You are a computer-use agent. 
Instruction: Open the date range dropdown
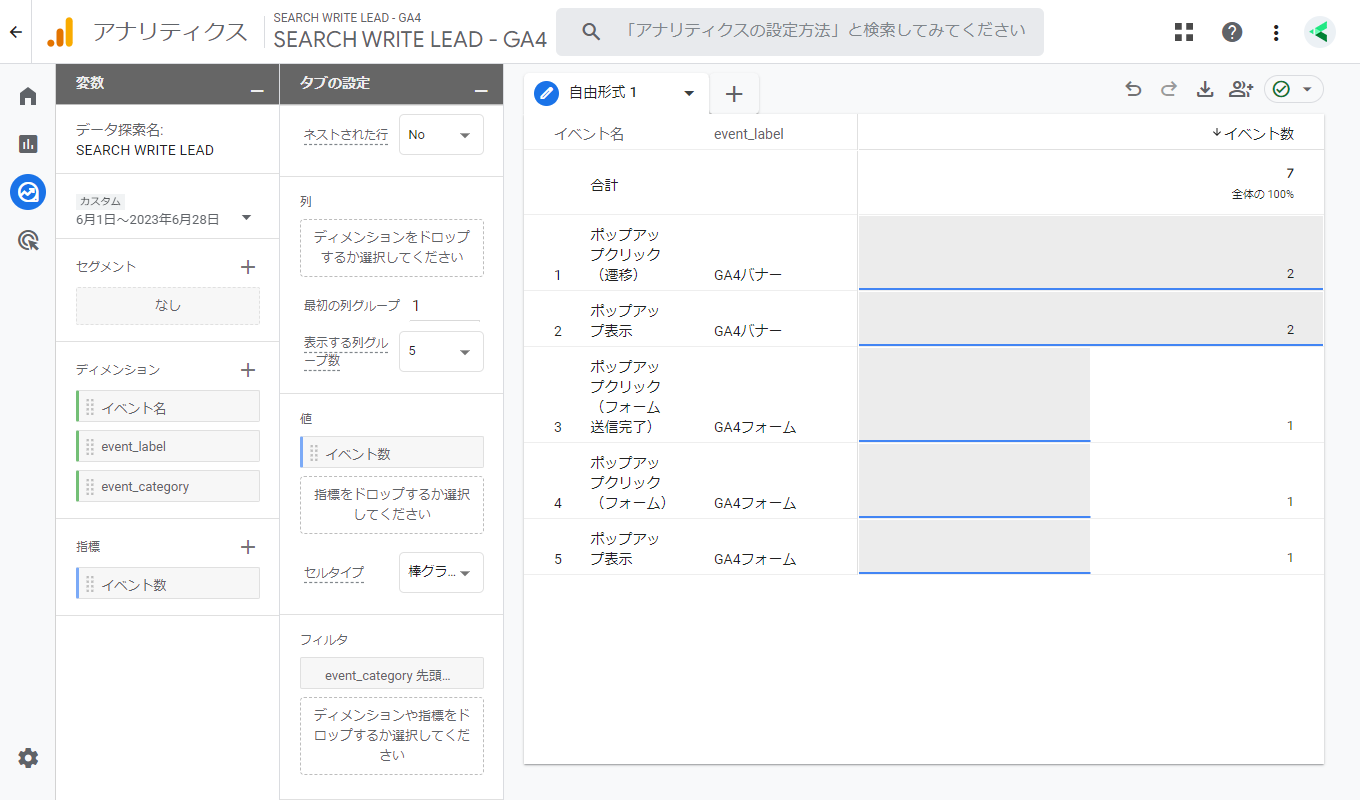click(247, 218)
